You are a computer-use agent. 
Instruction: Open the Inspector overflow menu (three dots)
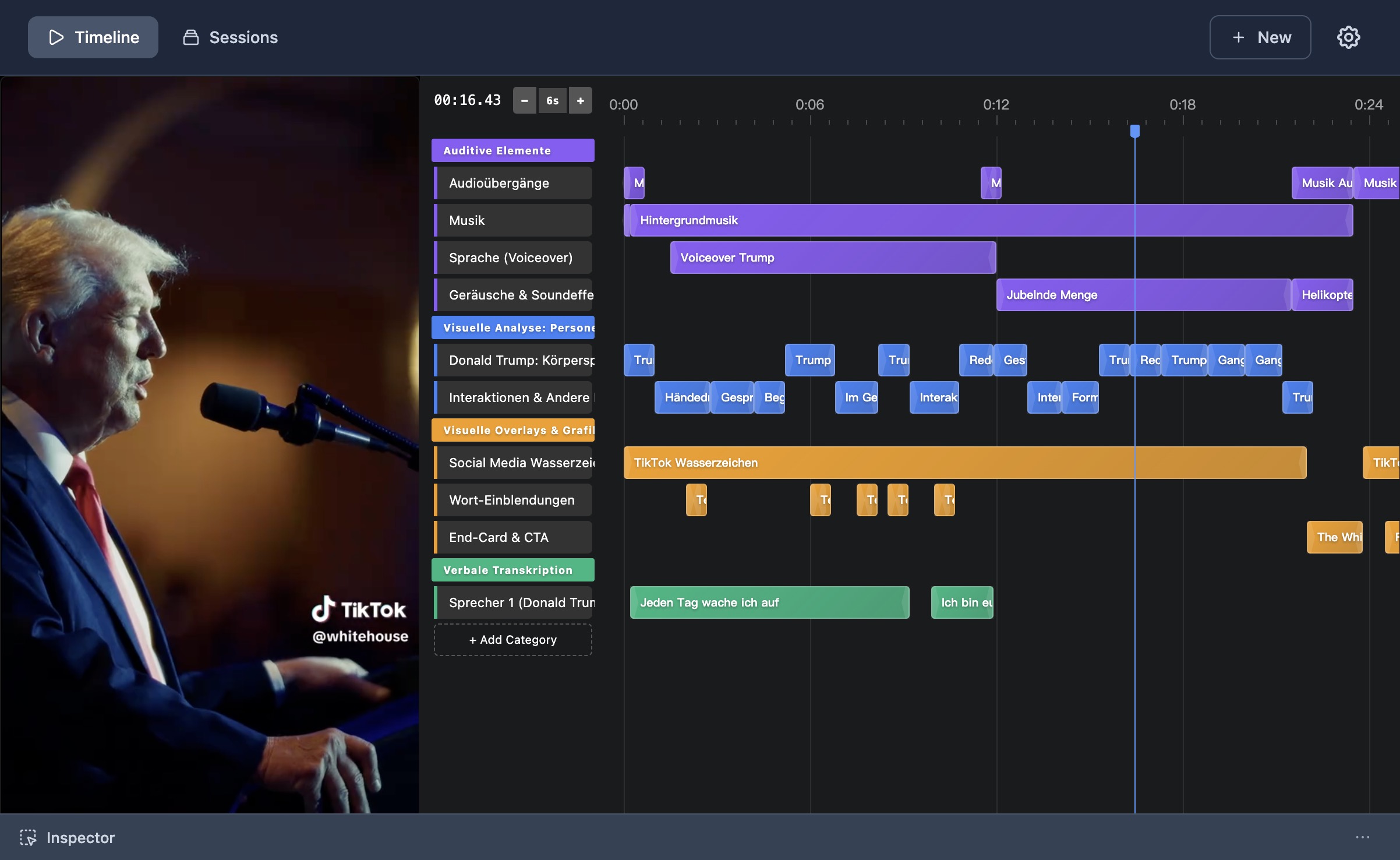tap(1362, 837)
